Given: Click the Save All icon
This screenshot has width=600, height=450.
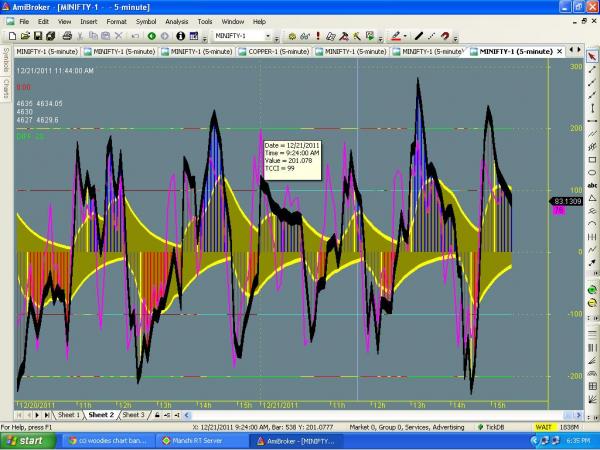Looking at the screenshot, I should (x=50, y=36).
